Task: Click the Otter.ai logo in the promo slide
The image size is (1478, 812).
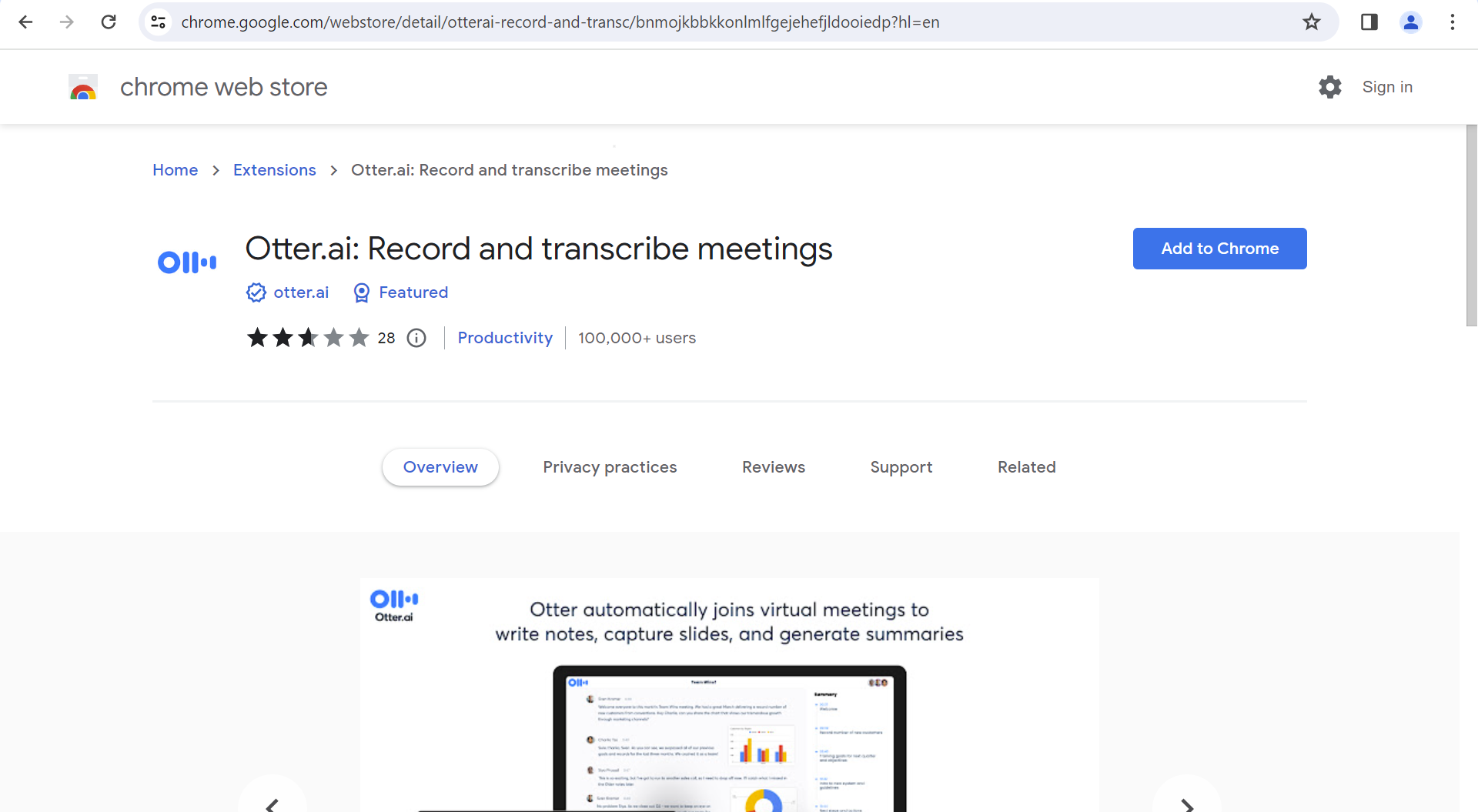Action: pos(394,606)
